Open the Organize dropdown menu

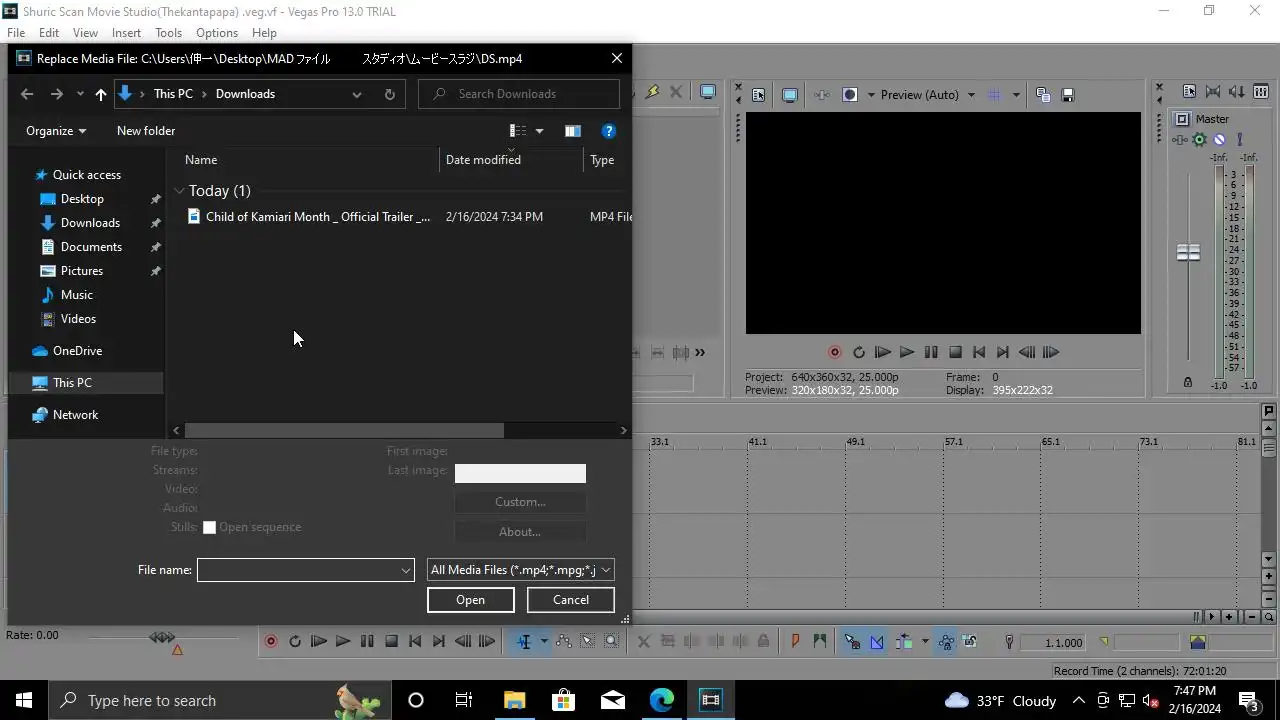(x=56, y=131)
